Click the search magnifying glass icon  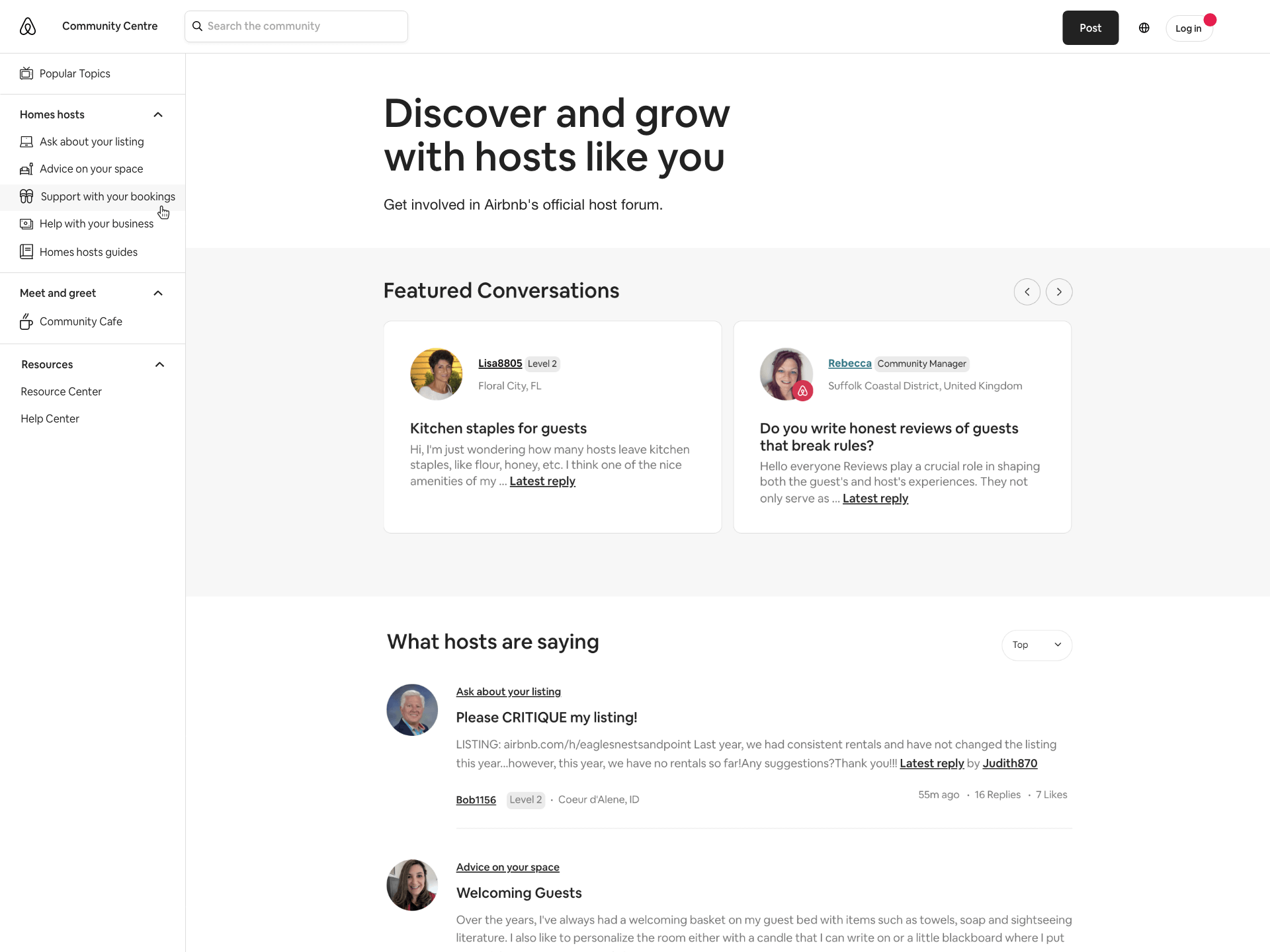click(197, 26)
